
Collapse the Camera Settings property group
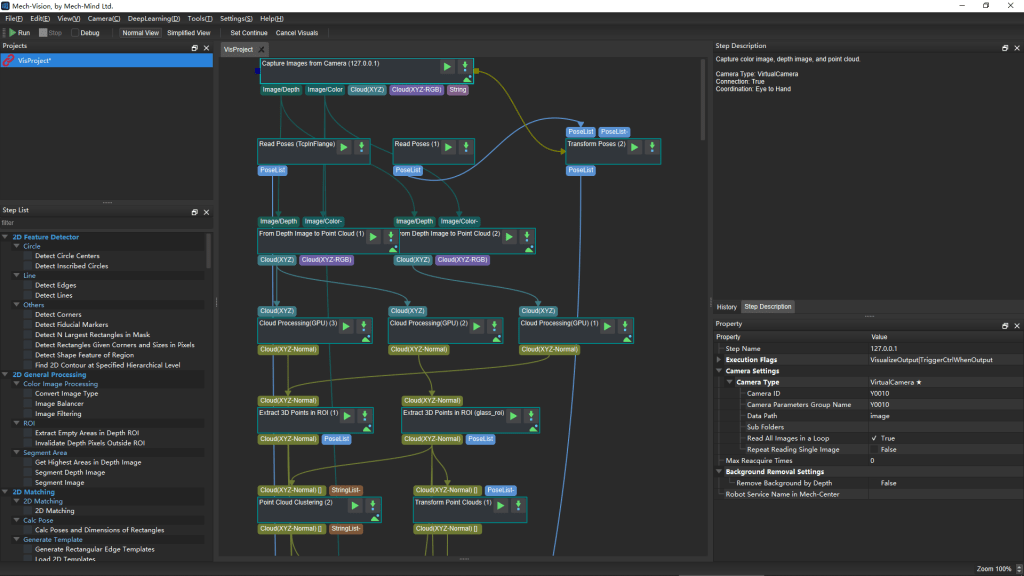(720, 371)
